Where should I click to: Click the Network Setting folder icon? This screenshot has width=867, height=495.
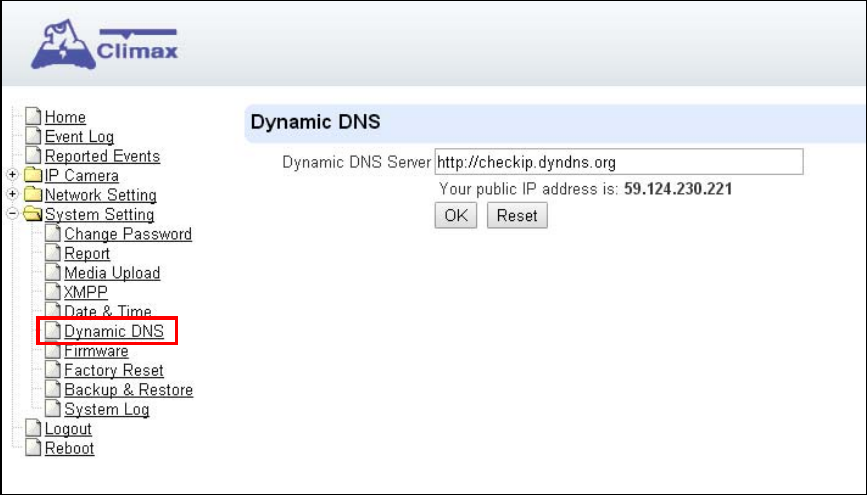coord(33,194)
